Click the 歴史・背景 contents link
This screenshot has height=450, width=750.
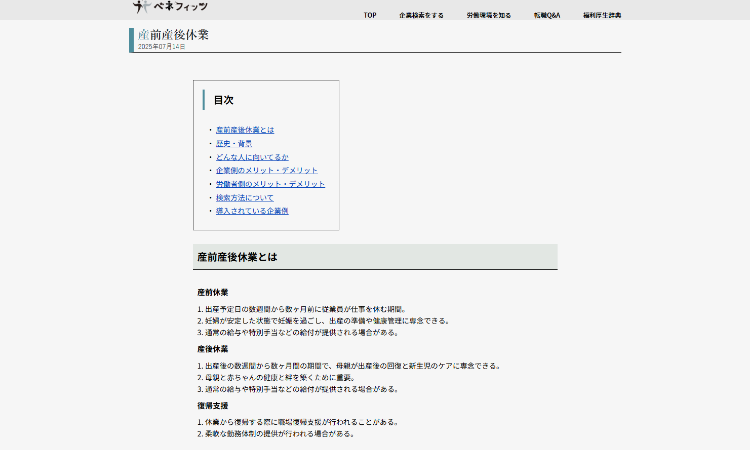(234, 144)
